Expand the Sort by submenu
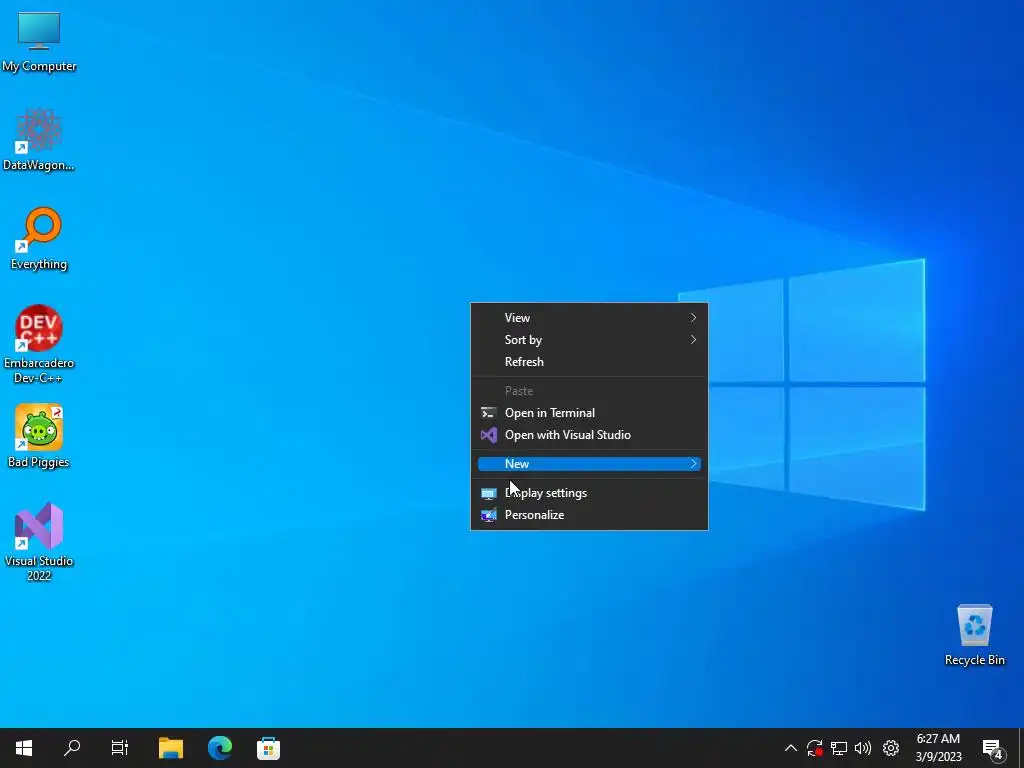The width and height of the screenshot is (1024, 768). click(589, 340)
